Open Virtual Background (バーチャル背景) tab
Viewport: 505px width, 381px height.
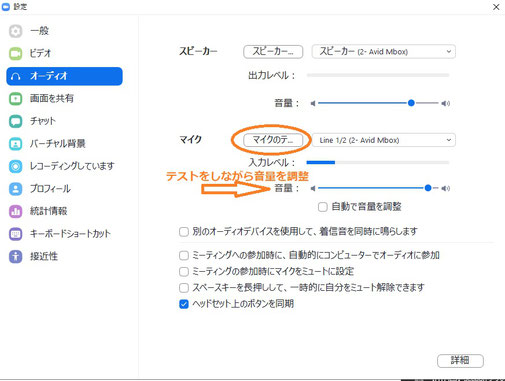(x=64, y=144)
